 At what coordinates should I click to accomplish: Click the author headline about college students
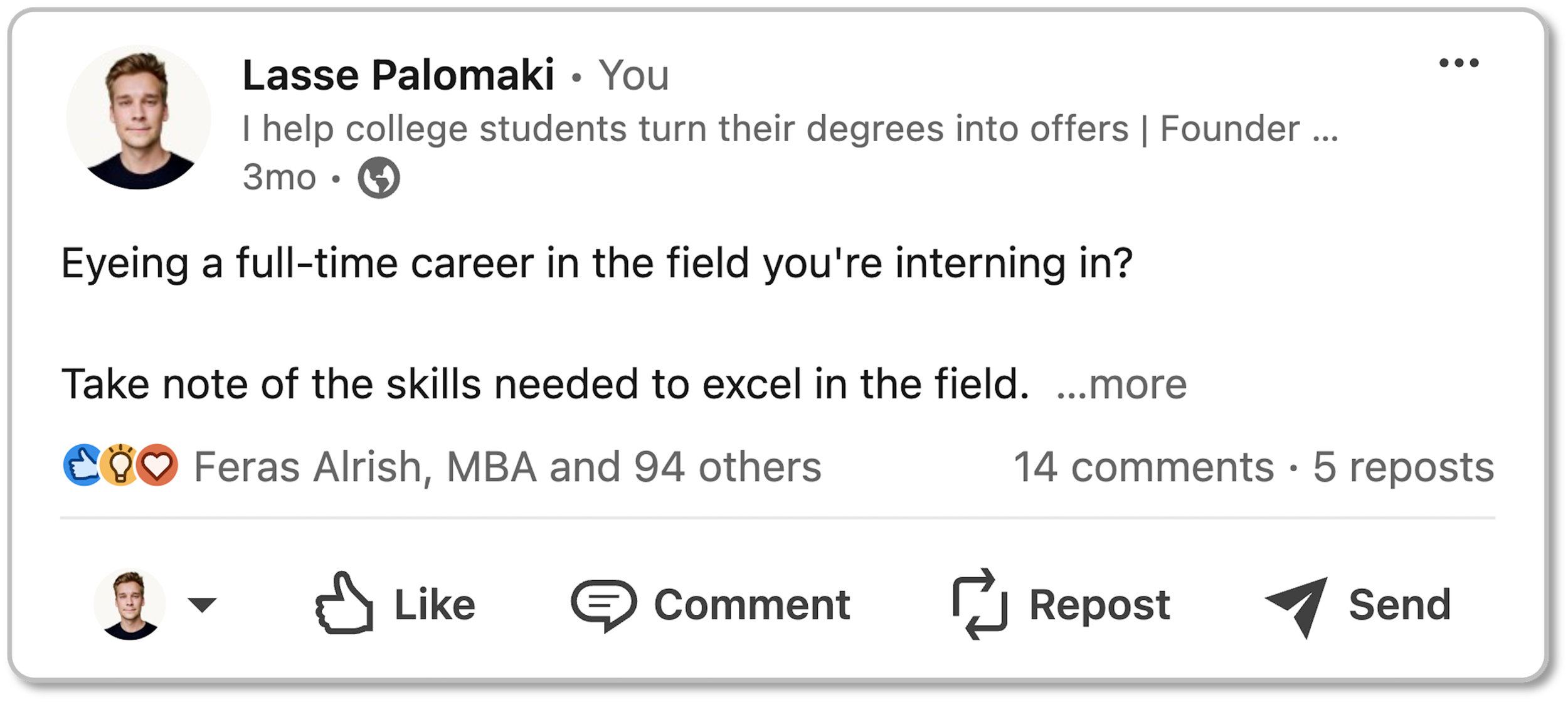[x=790, y=129]
